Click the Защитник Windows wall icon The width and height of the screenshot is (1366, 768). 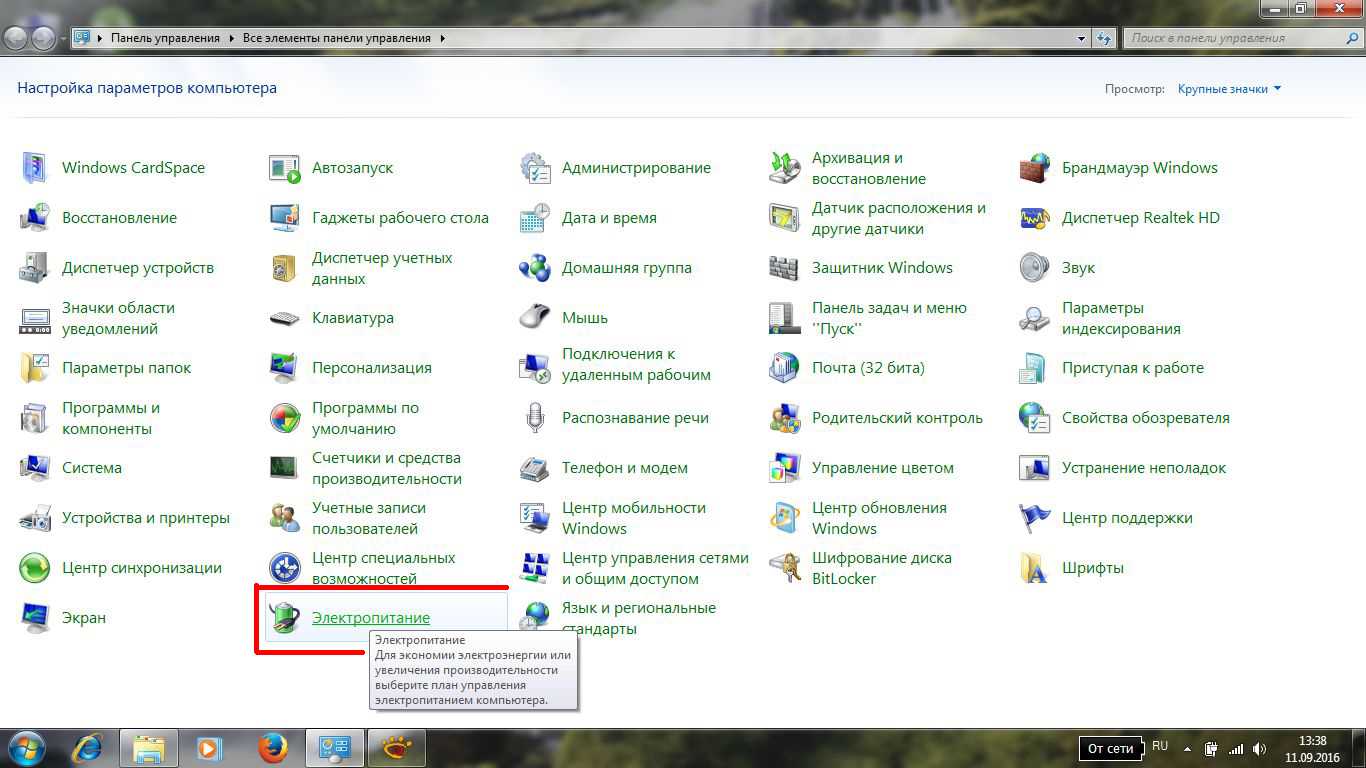[785, 268]
